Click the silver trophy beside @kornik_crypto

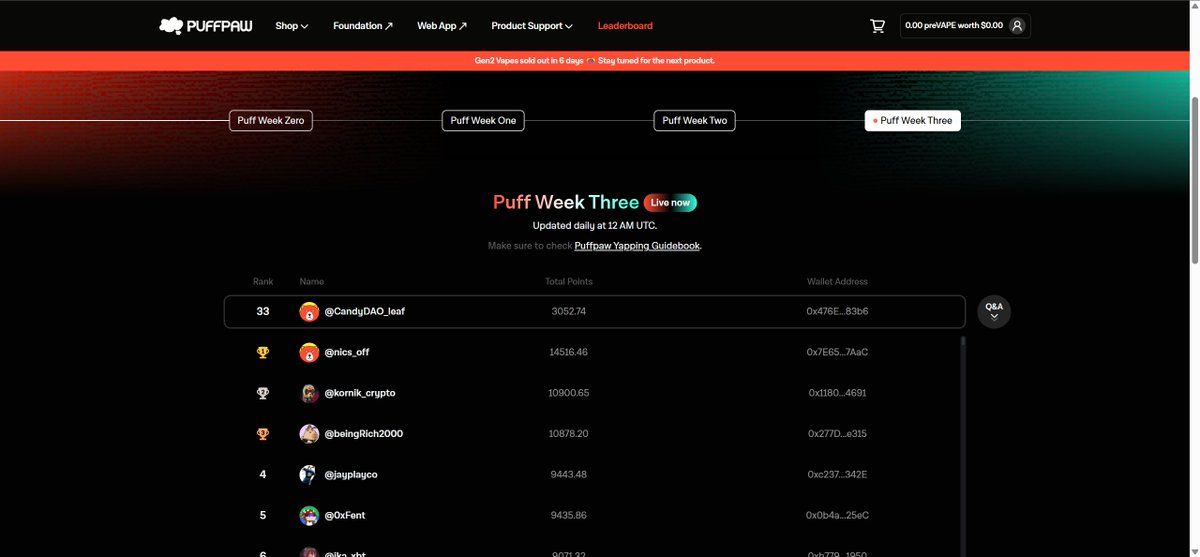(263, 393)
